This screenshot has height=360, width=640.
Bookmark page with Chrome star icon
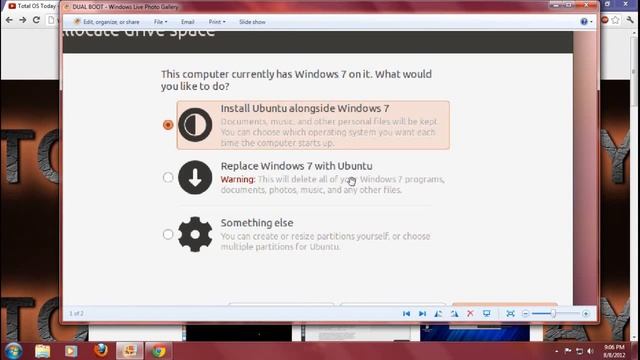(616, 20)
